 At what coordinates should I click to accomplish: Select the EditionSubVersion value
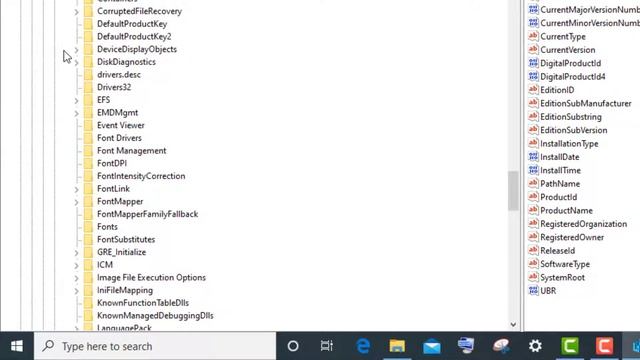pyautogui.click(x=573, y=130)
